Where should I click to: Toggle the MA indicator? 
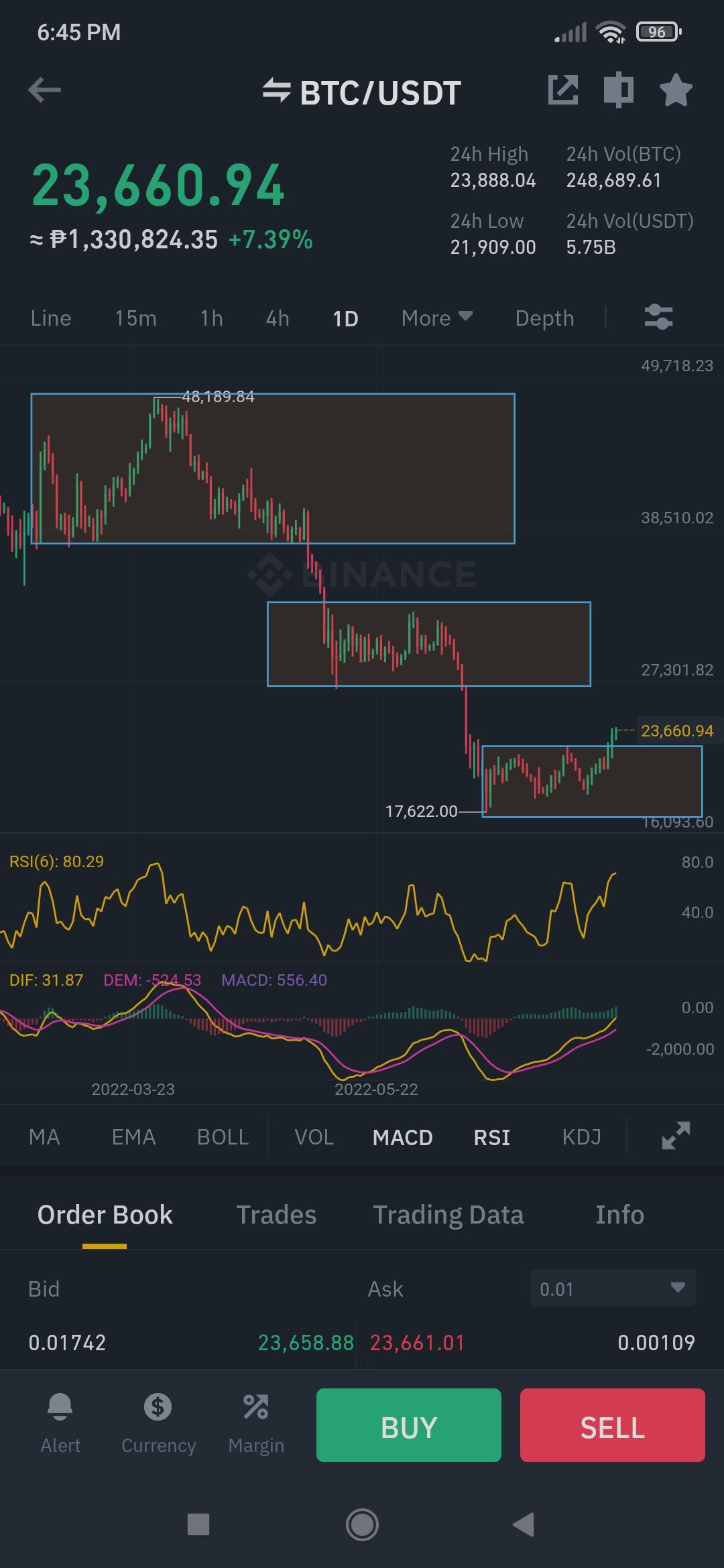[44, 1137]
